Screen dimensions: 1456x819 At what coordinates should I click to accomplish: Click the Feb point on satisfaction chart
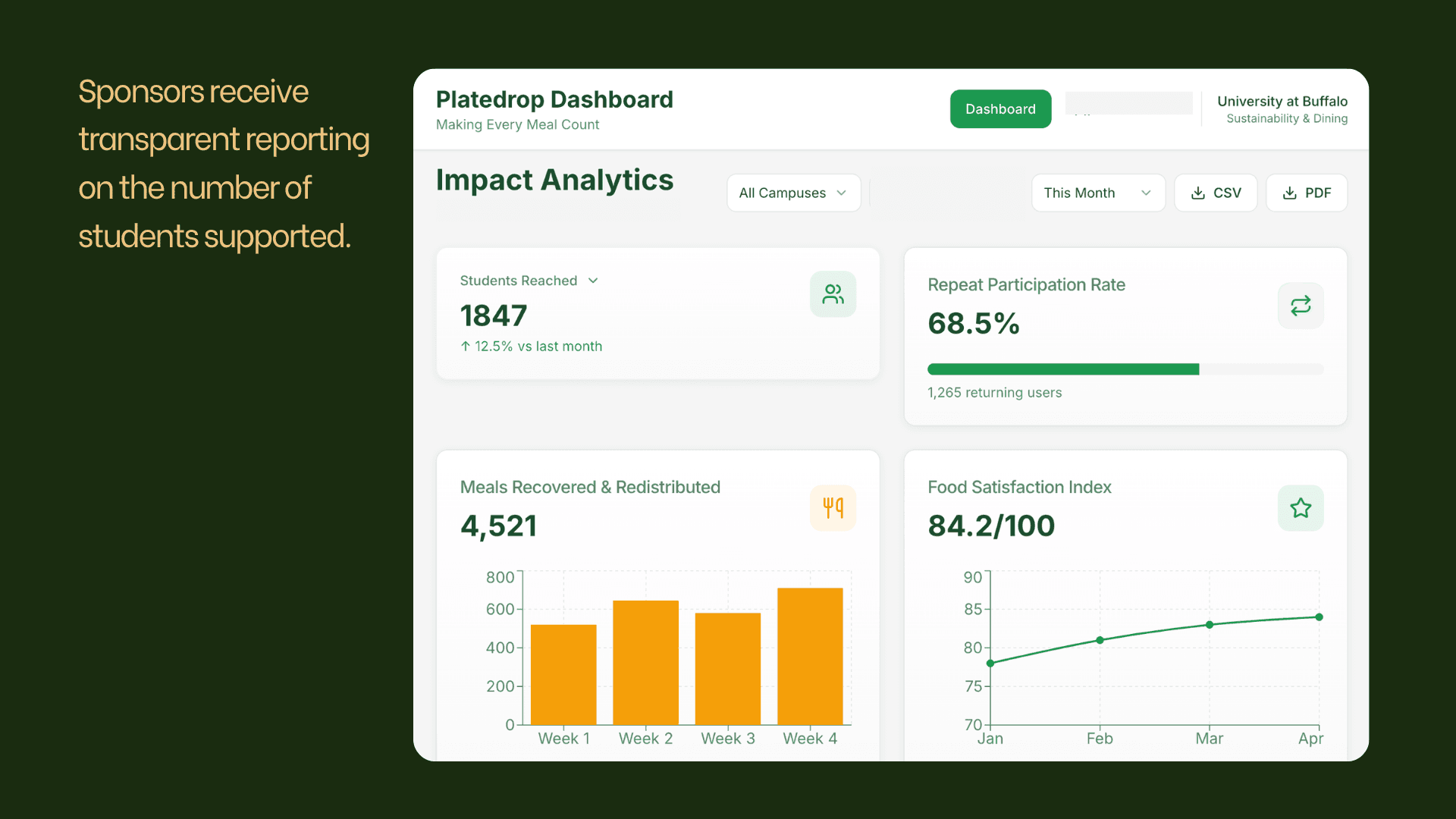pos(1100,640)
